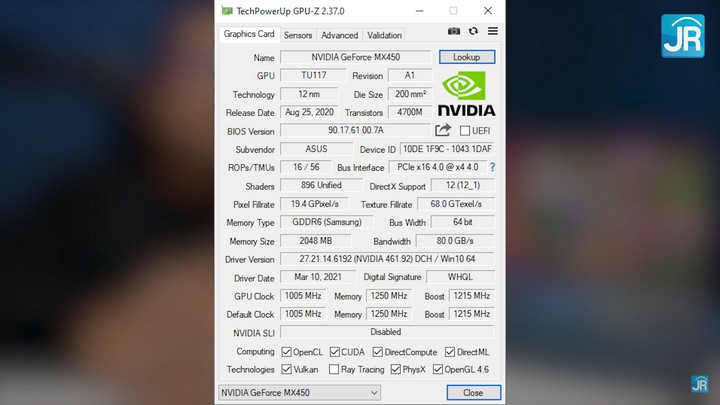Click the Texture Fillrate field 68.0 GTexel/s
The width and height of the screenshot is (720, 405).
click(456, 204)
